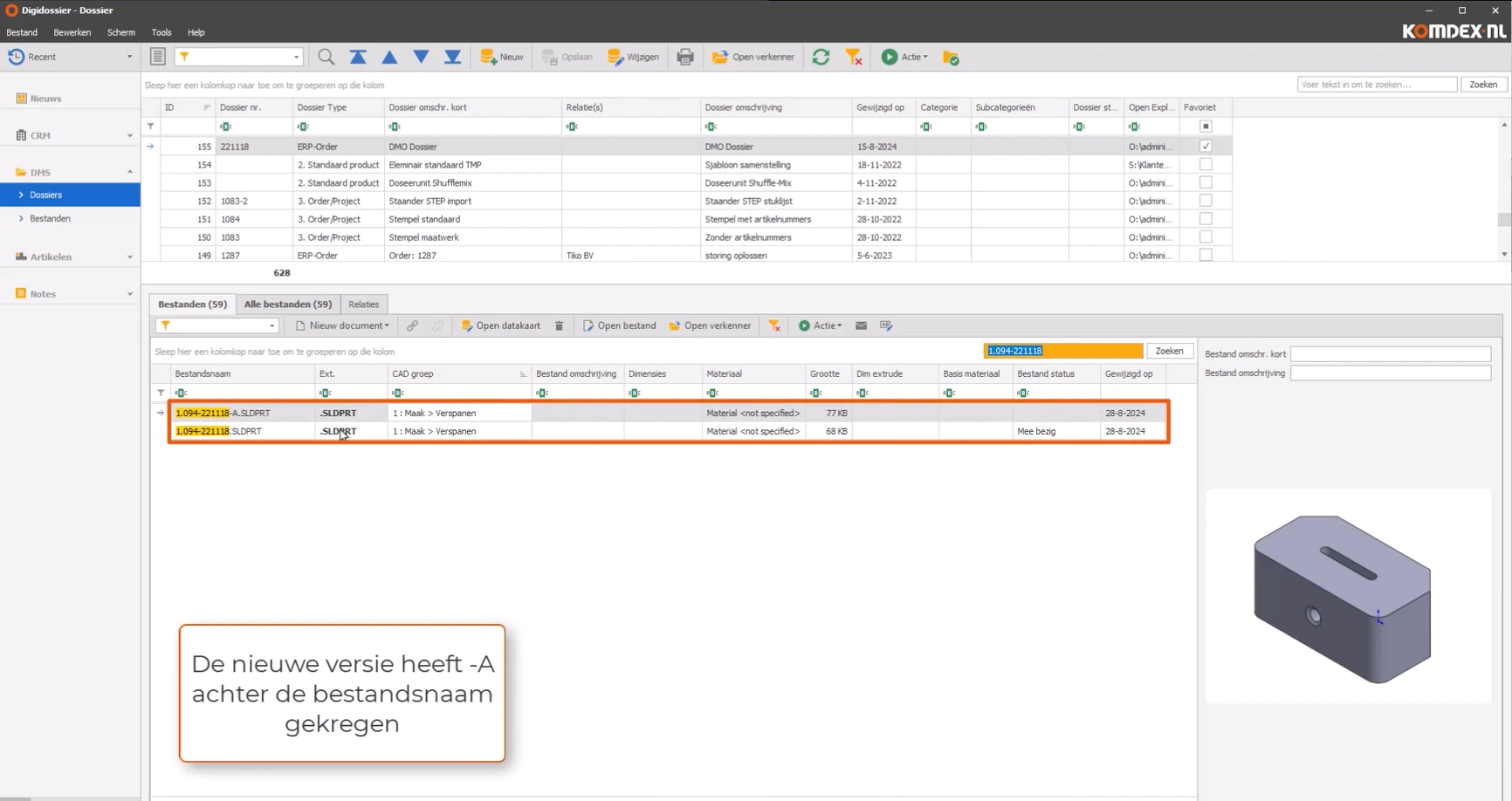Clear filter icon in top toolbar

(x=854, y=57)
